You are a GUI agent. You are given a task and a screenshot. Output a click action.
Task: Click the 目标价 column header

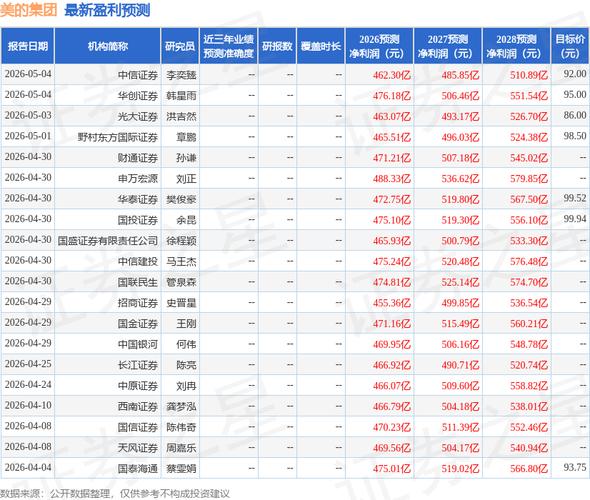coord(570,46)
